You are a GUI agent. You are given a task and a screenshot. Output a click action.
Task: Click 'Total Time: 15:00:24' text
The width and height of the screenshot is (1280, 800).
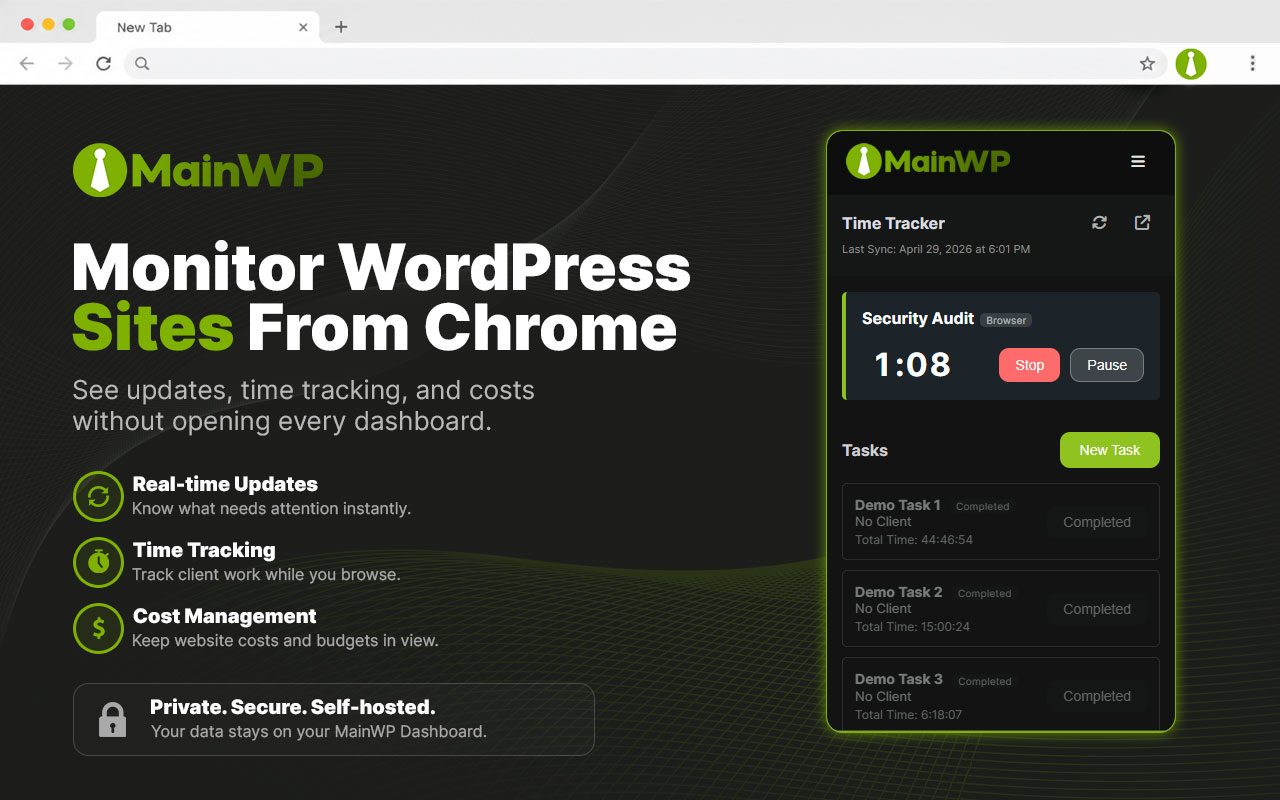pyautogui.click(x=912, y=627)
